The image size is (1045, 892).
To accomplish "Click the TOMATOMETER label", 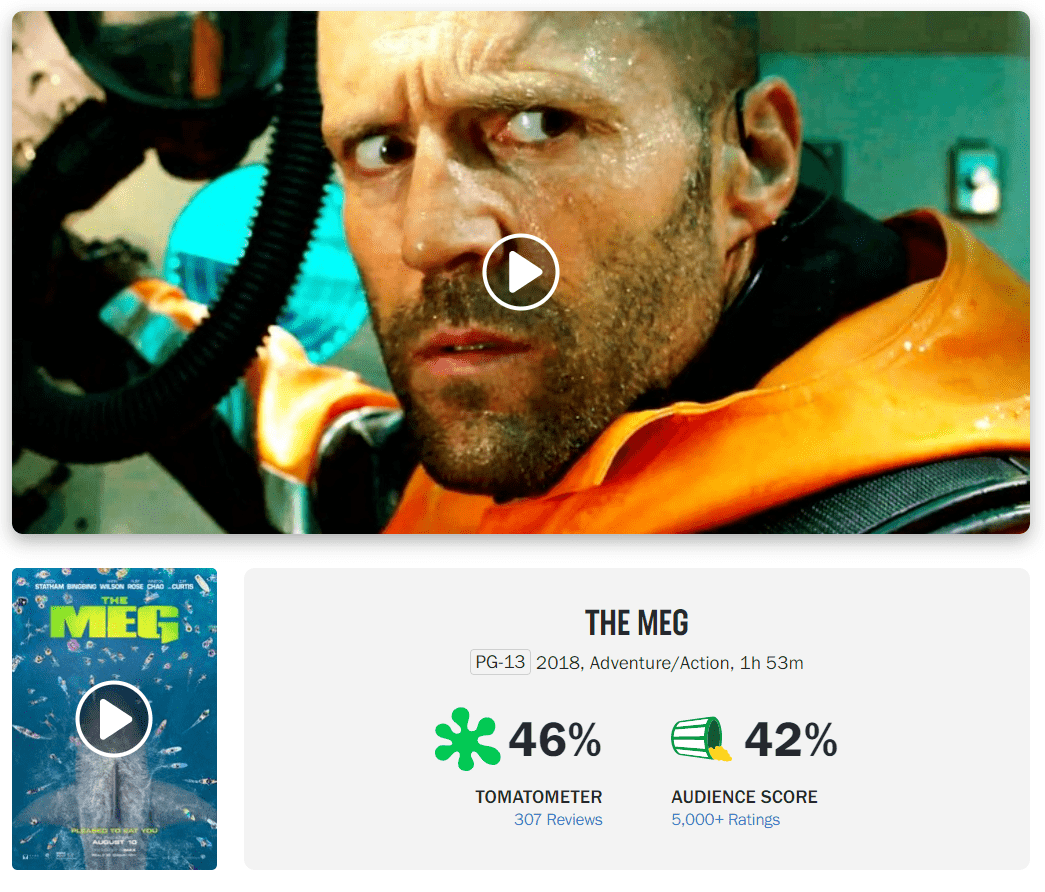I will (538, 797).
